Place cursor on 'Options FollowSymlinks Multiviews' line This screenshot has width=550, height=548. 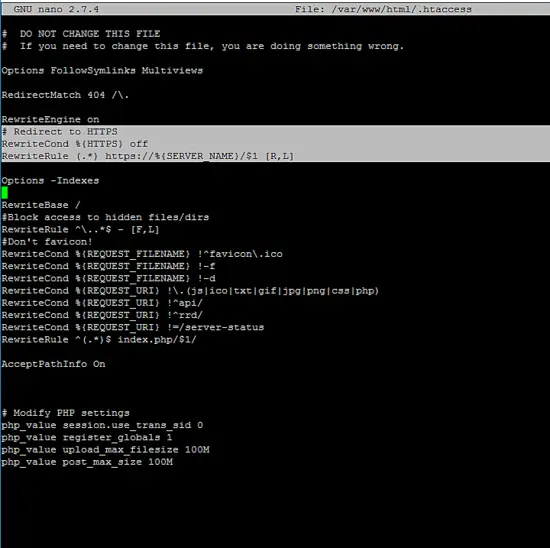[x=102, y=71]
